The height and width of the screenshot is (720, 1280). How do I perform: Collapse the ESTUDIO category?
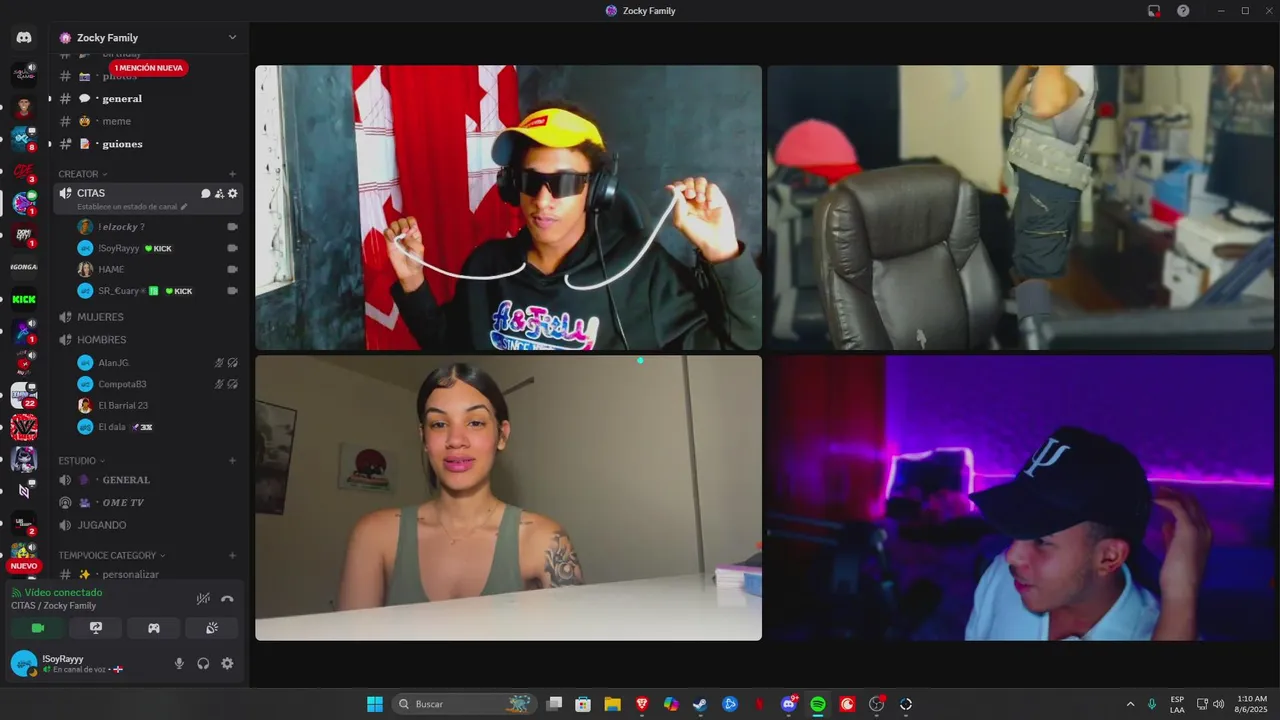[82, 461]
